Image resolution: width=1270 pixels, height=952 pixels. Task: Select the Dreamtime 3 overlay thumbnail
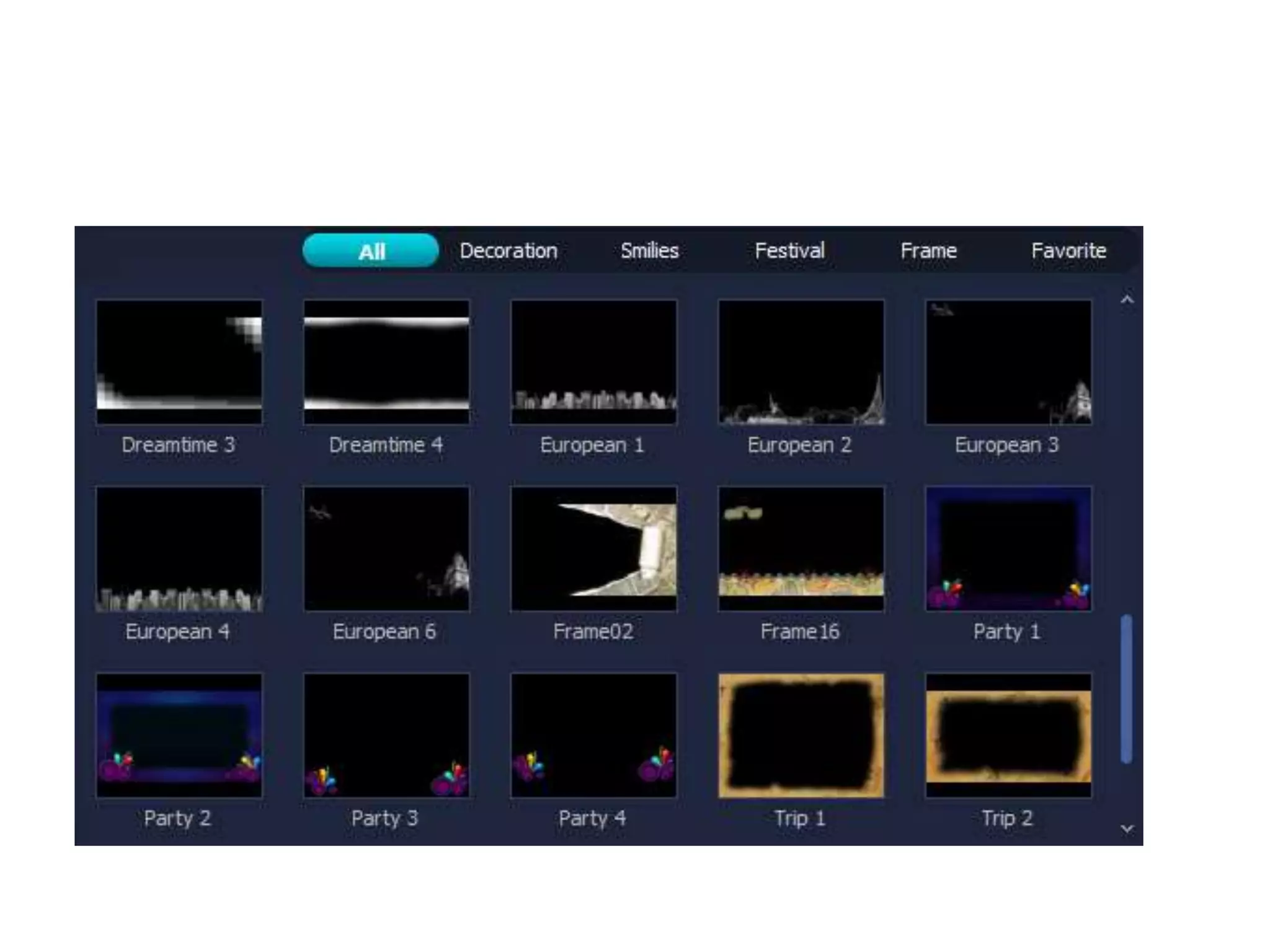click(x=179, y=362)
